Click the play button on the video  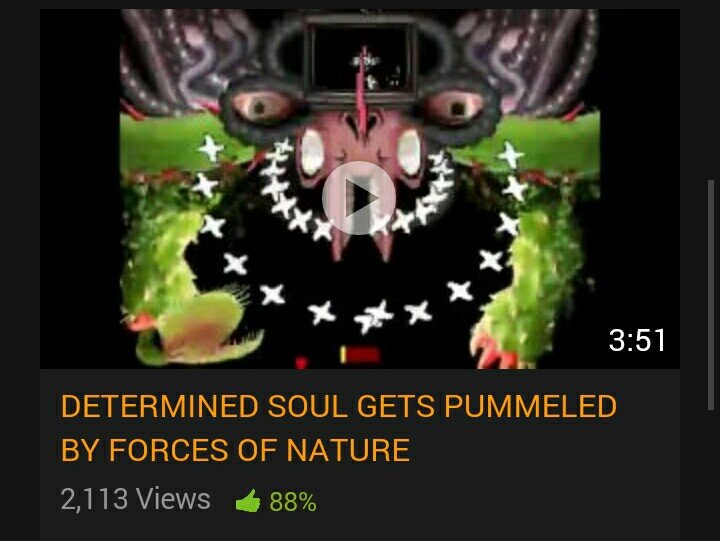[x=359, y=198]
